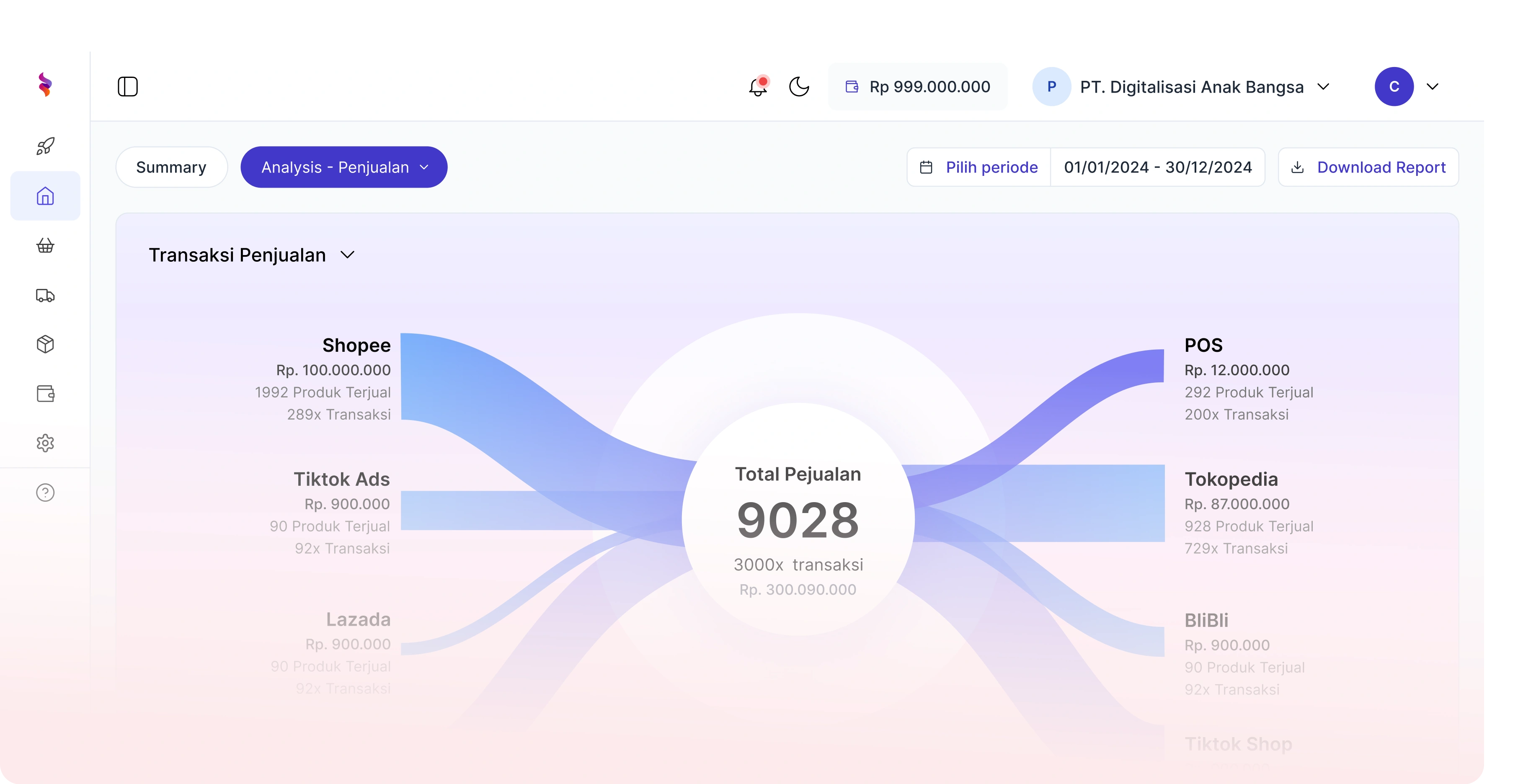Click the help question mark icon
The width and height of the screenshot is (1518, 784).
45,493
